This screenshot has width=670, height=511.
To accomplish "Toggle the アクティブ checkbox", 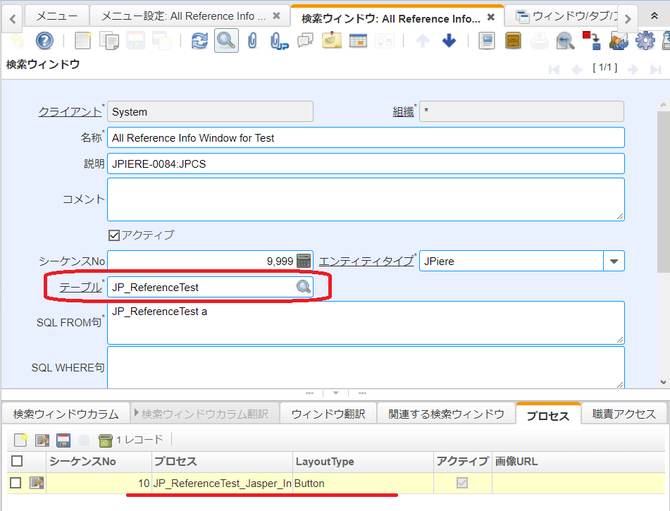I will point(114,235).
